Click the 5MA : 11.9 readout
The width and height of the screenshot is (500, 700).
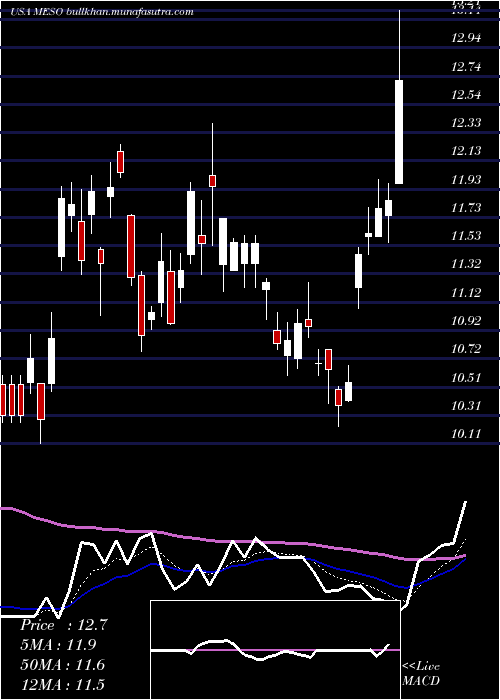(x=58, y=645)
